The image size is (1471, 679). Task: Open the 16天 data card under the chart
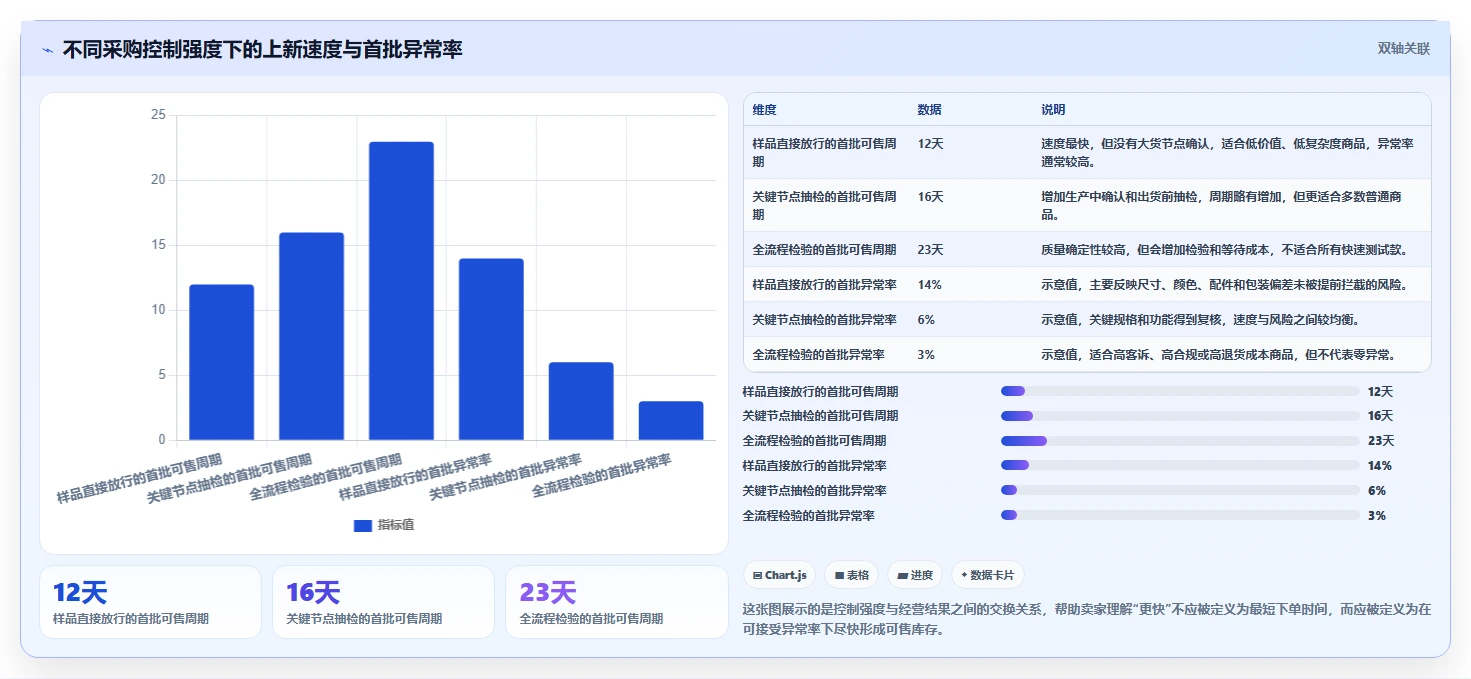coord(383,602)
